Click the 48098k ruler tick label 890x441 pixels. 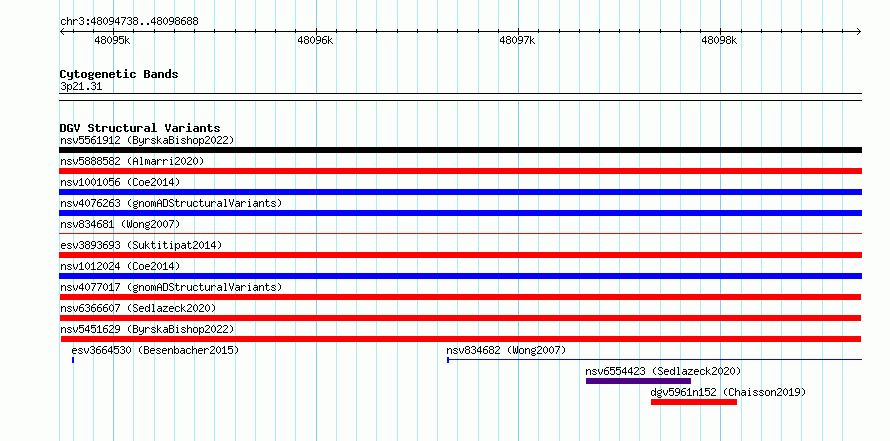[x=719, y=40]
